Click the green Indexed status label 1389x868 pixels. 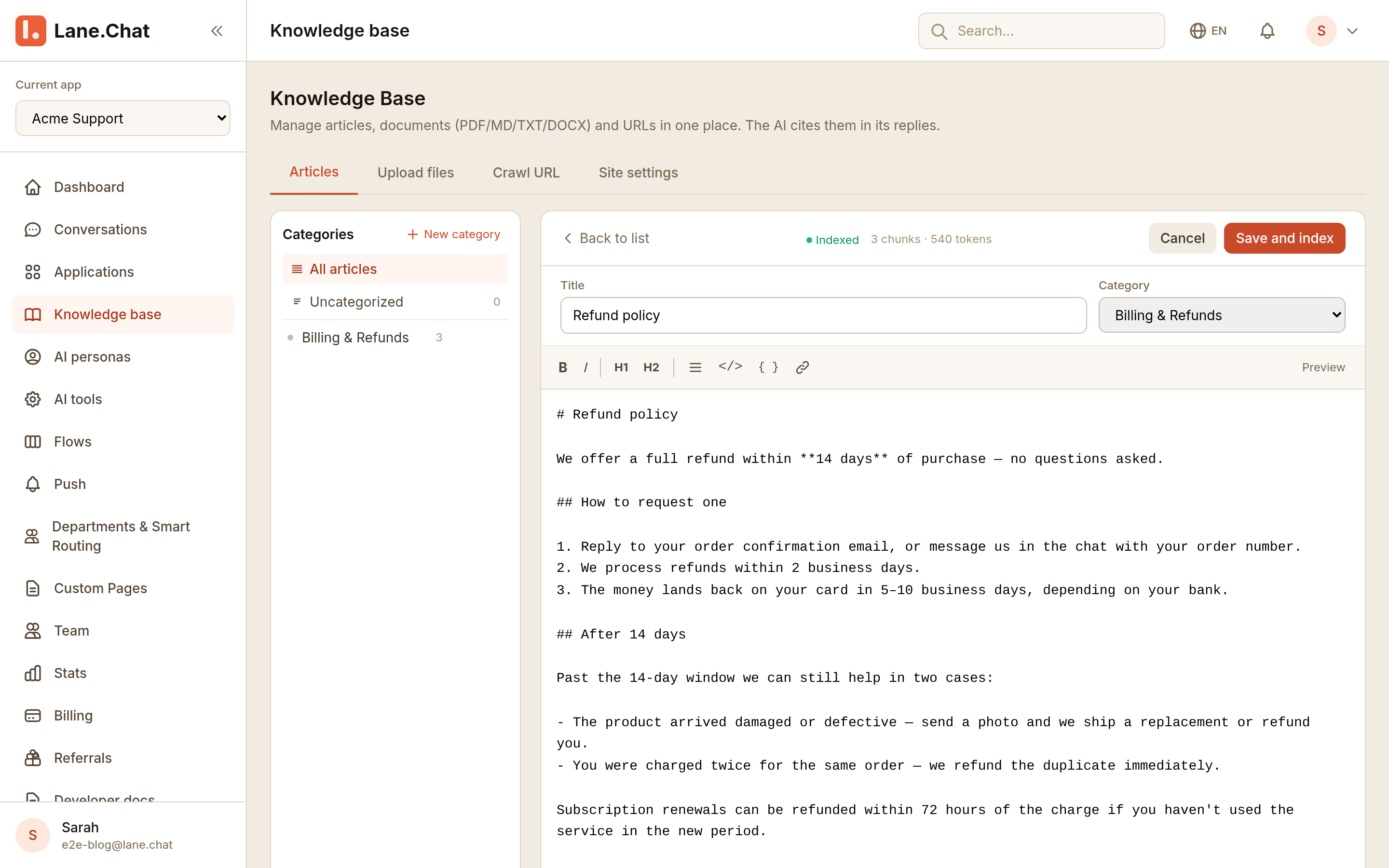832,240
